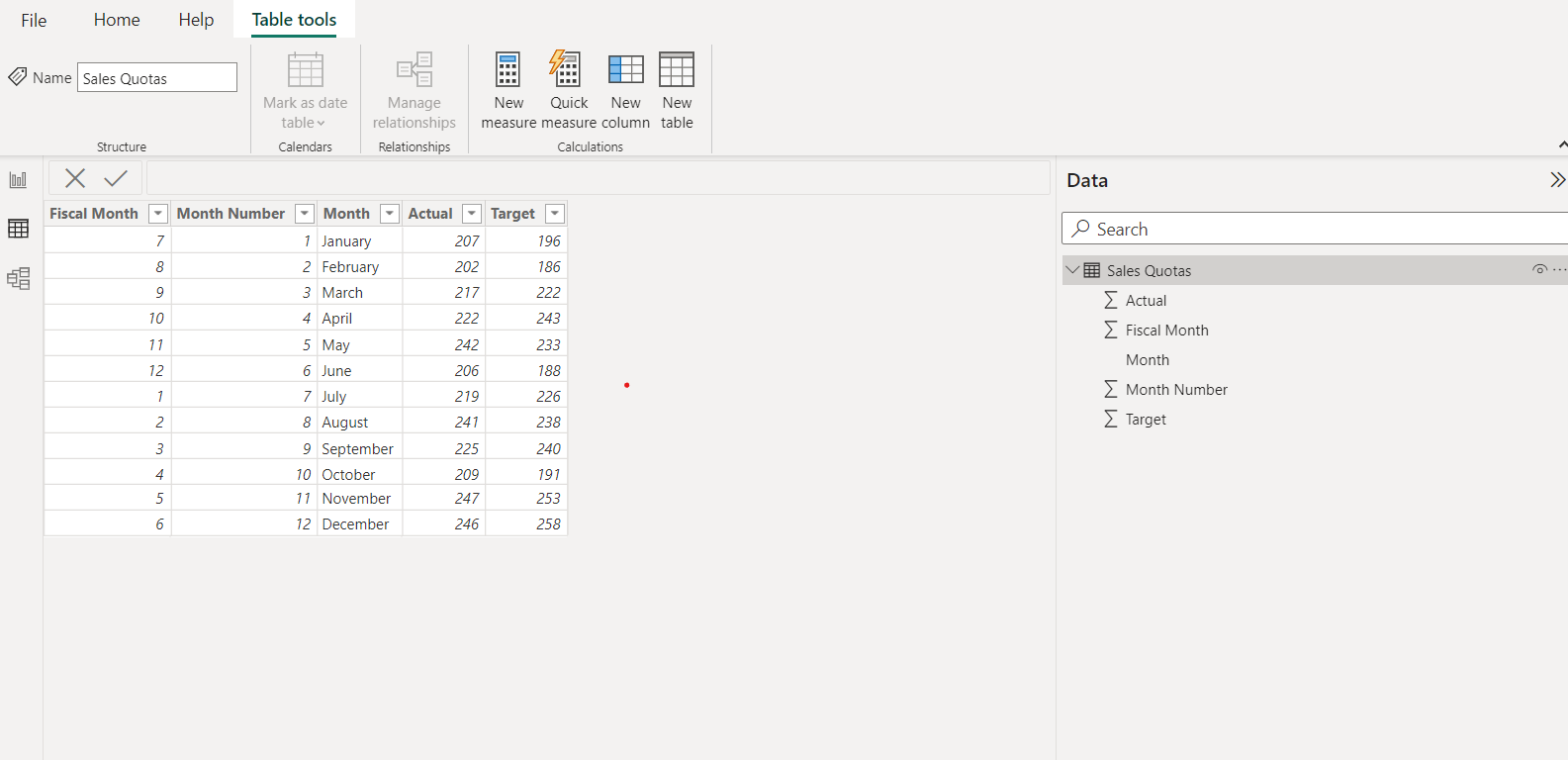Screen dimensions: 1568x760
Task: Click the July month cell
Action: [x=359, y=396]
